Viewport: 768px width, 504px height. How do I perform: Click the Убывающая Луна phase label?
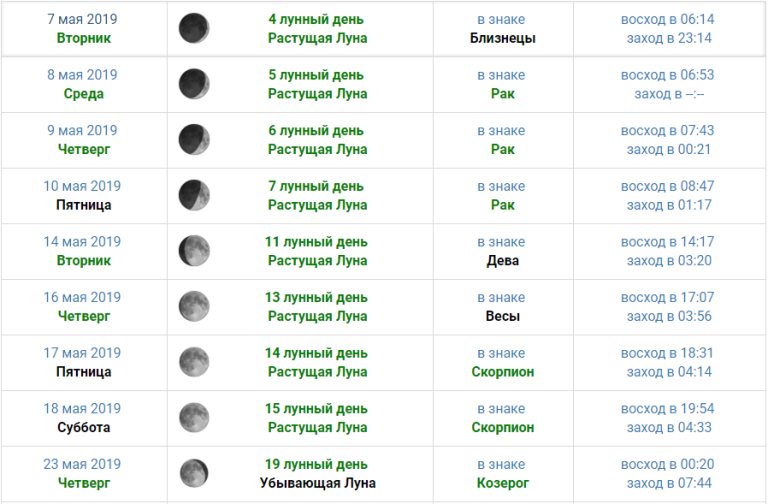317,483
